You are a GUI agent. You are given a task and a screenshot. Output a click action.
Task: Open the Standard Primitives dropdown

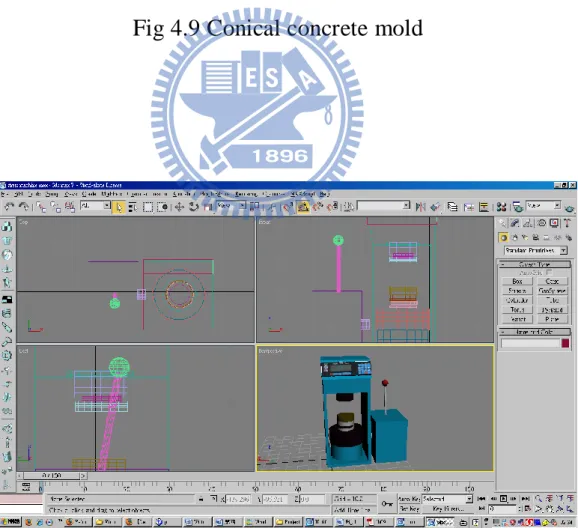535,250
